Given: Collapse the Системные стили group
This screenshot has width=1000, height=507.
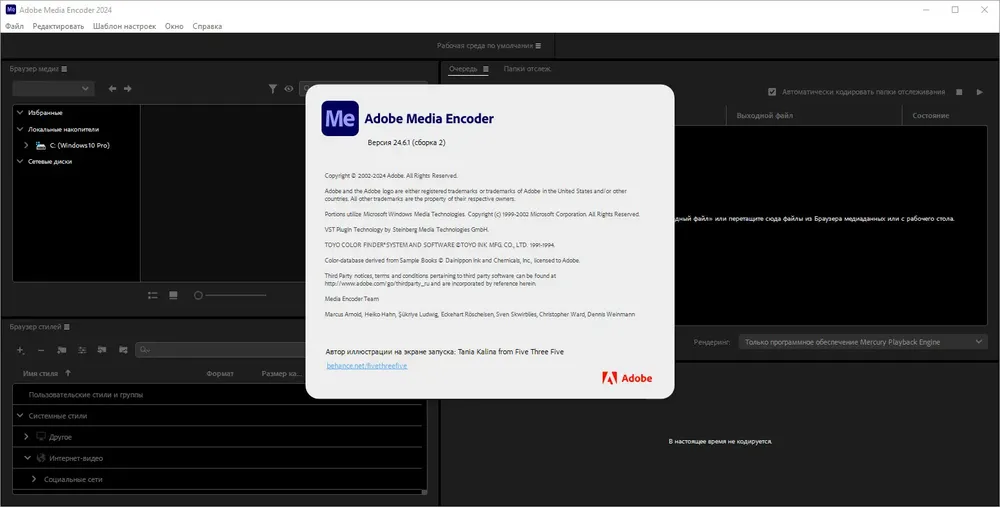Looking at the screenshot, I should (x=20, y=415).
